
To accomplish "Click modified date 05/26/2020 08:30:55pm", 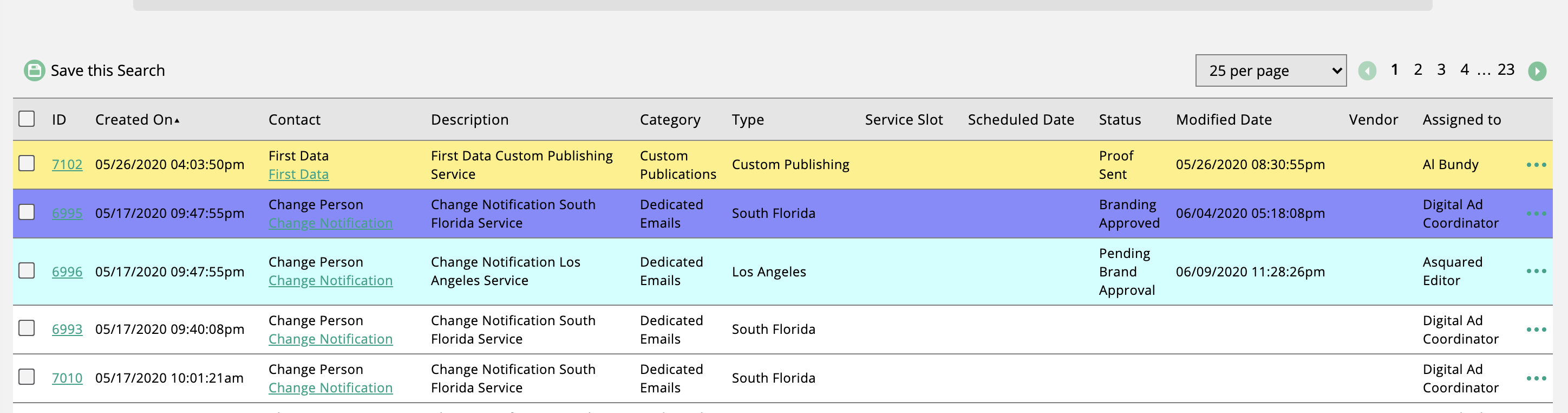I will (x=1250, y=164).
